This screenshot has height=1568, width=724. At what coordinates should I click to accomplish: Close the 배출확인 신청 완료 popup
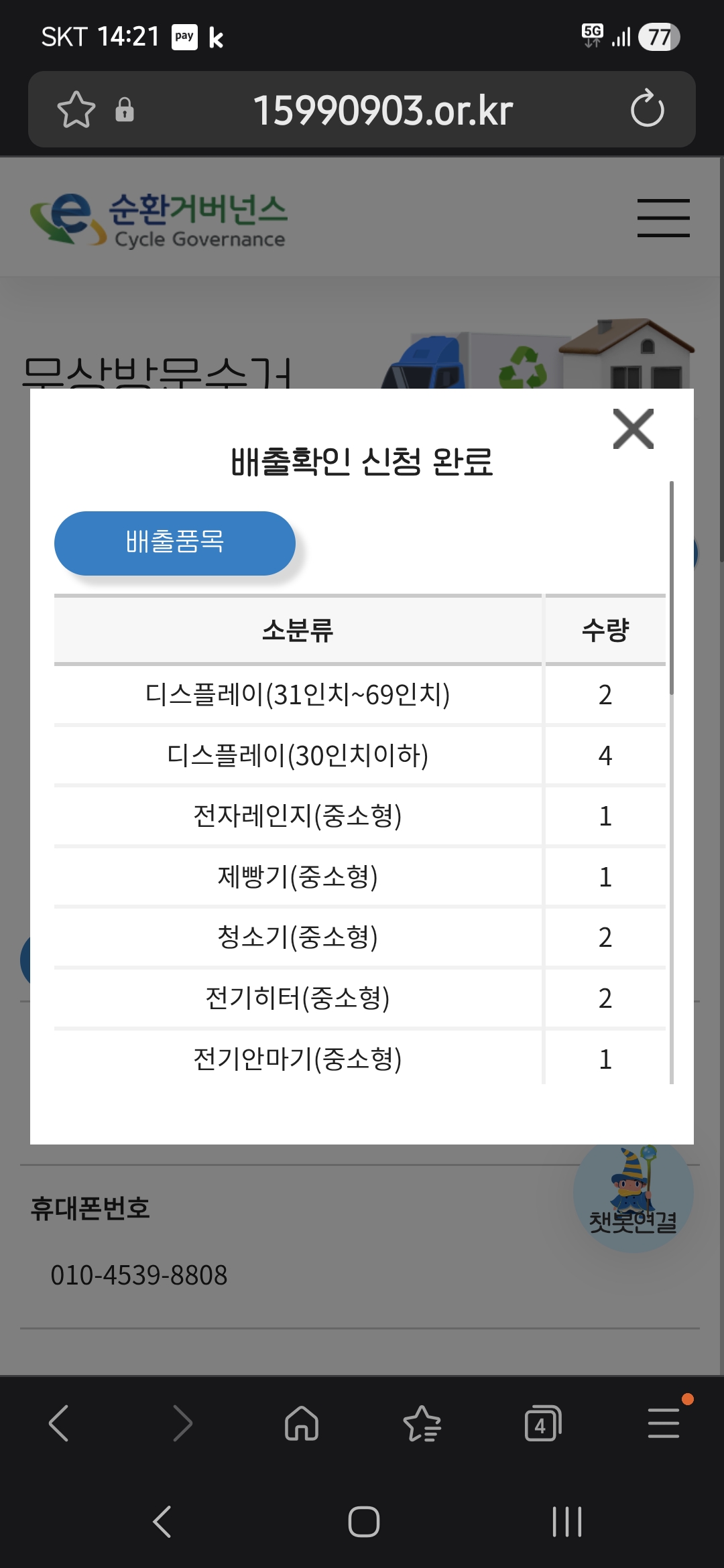click(633, 429)
